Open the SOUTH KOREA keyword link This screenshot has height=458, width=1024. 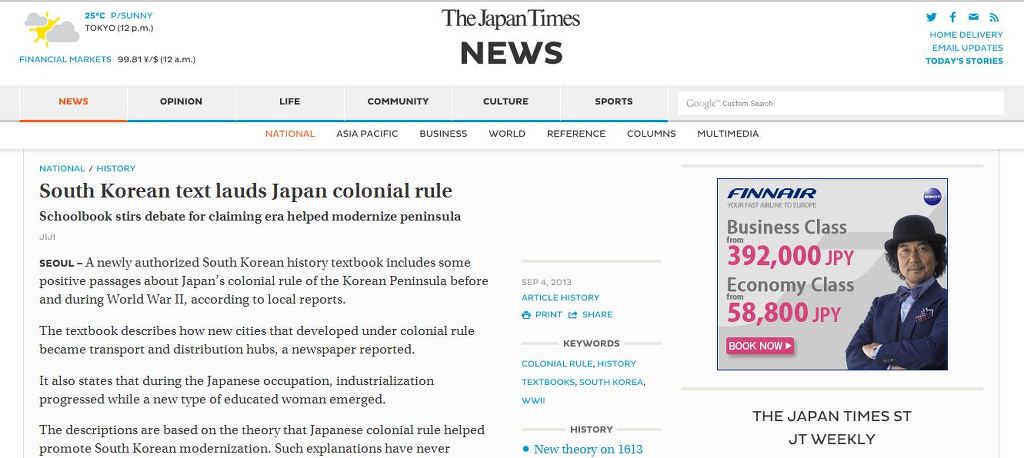(x=611, y=382)
